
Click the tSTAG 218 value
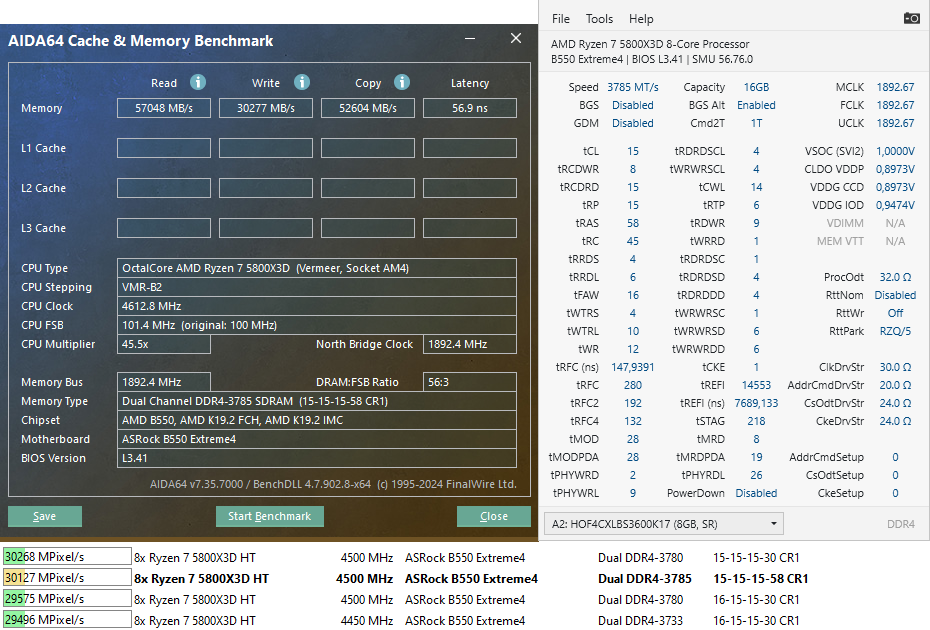point(756,421)
